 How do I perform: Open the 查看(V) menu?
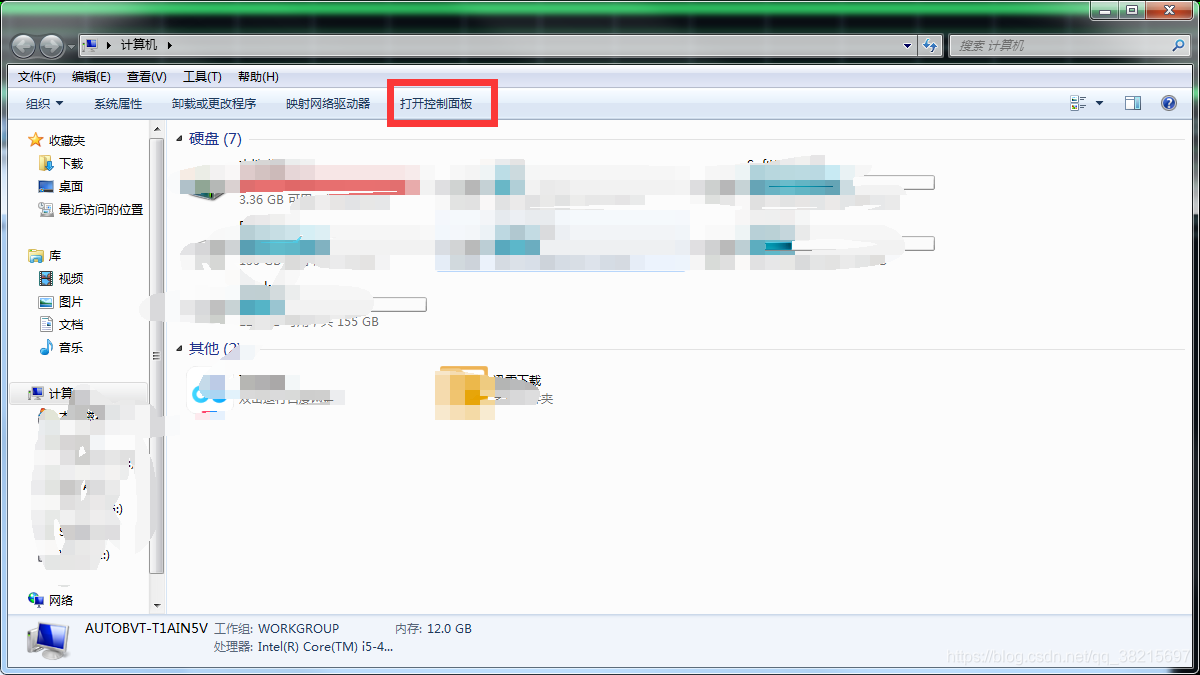pyautogui.click(x=146, y=77)
